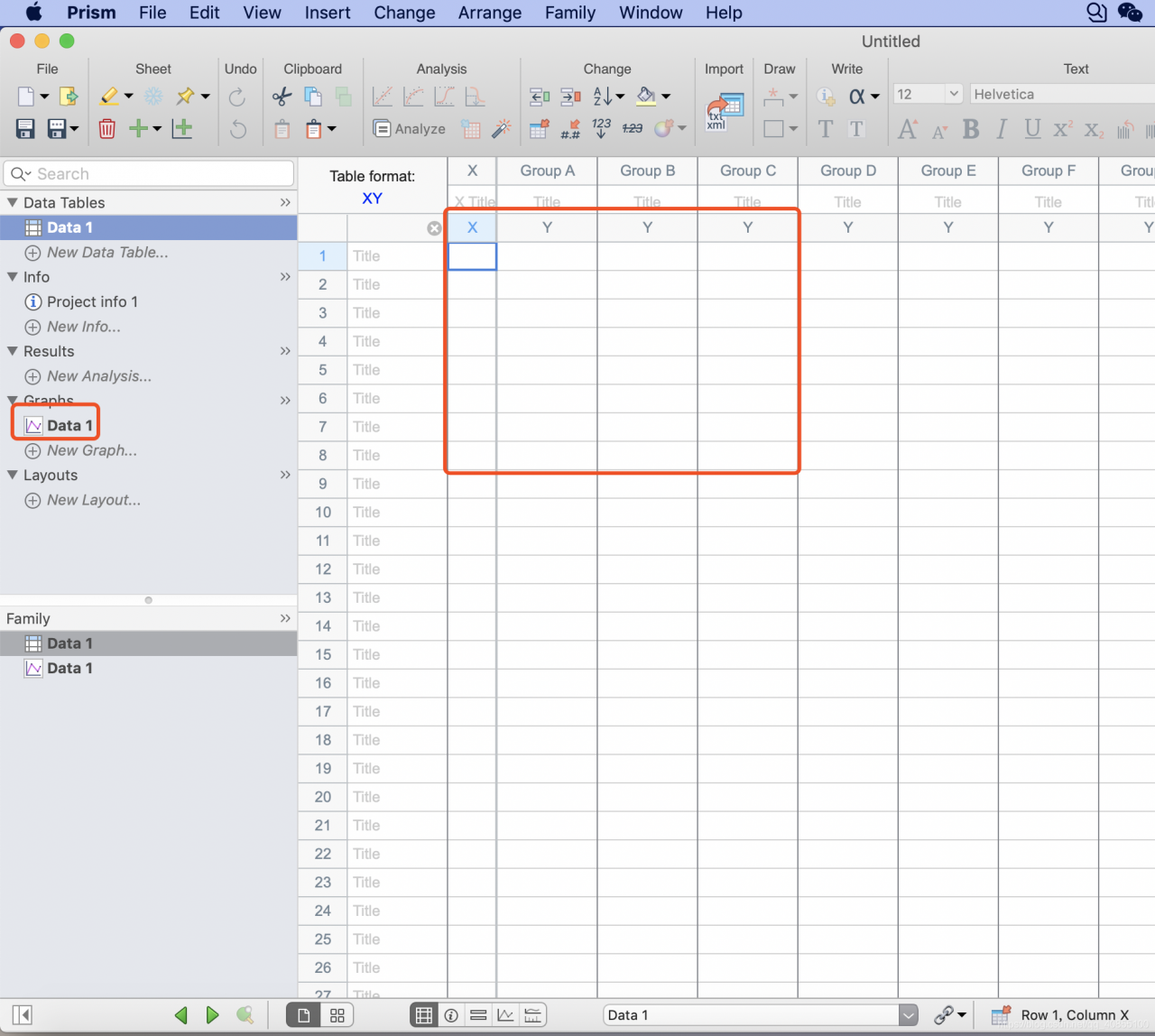Click New Layout... link
1155x1036 pixels.
[x=94, y=500]
